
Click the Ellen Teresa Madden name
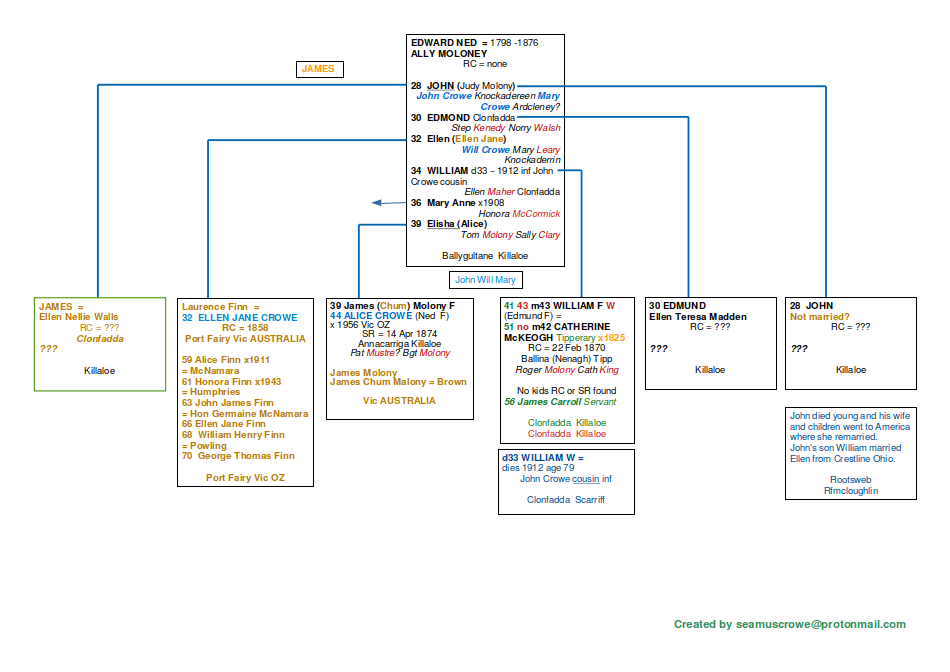coord(698,317)
